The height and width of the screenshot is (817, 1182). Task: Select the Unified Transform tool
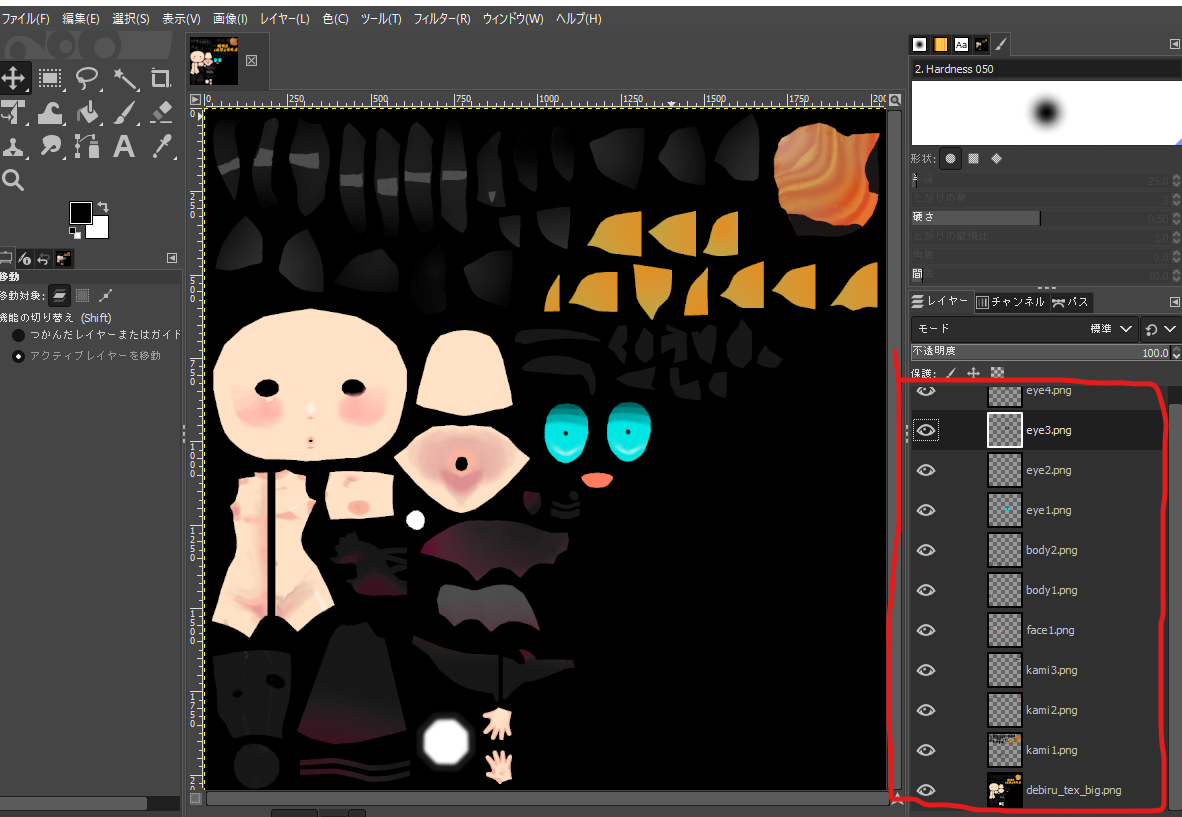14,112
